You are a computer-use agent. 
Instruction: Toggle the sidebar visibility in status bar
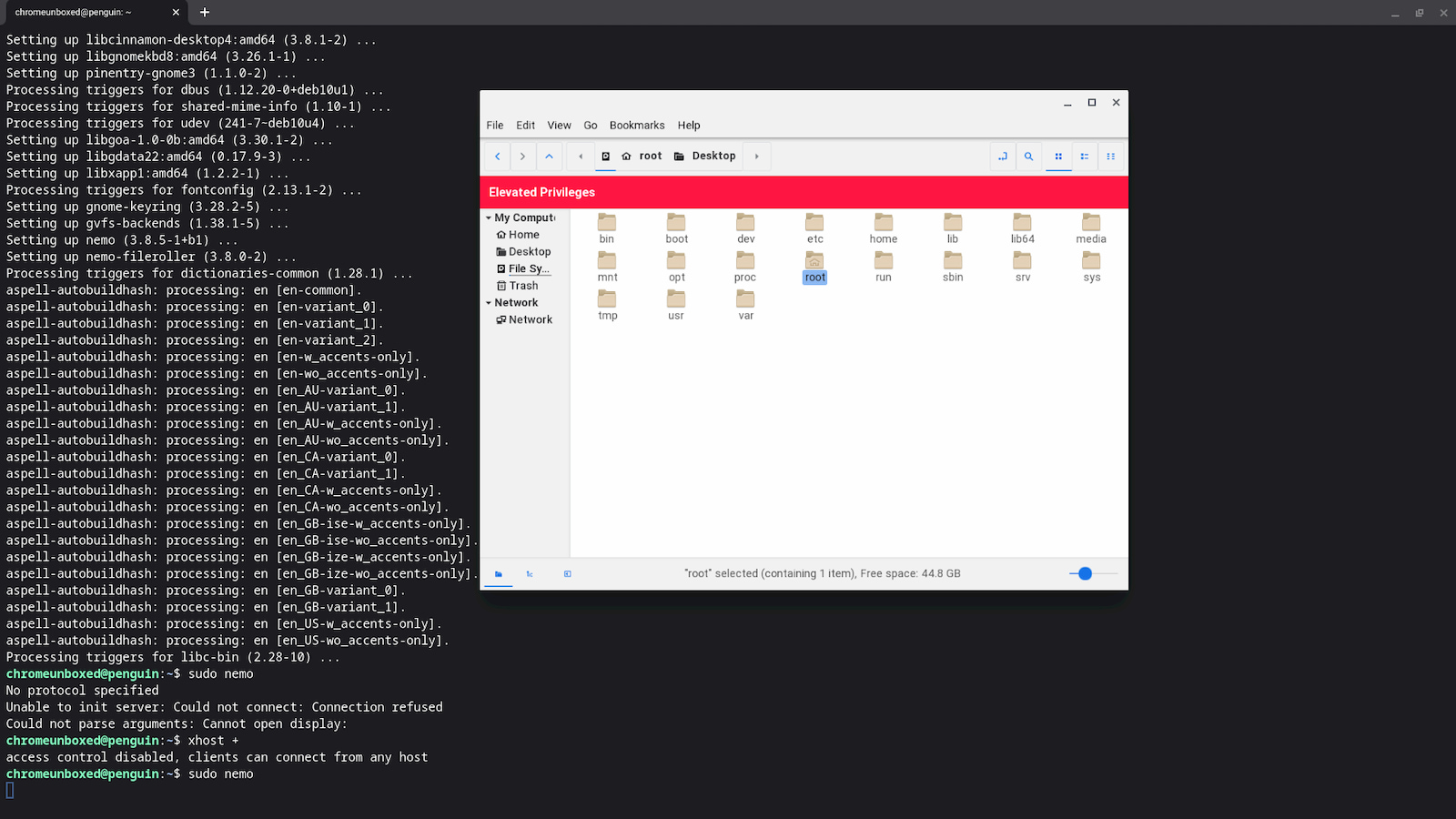point(567,573)
